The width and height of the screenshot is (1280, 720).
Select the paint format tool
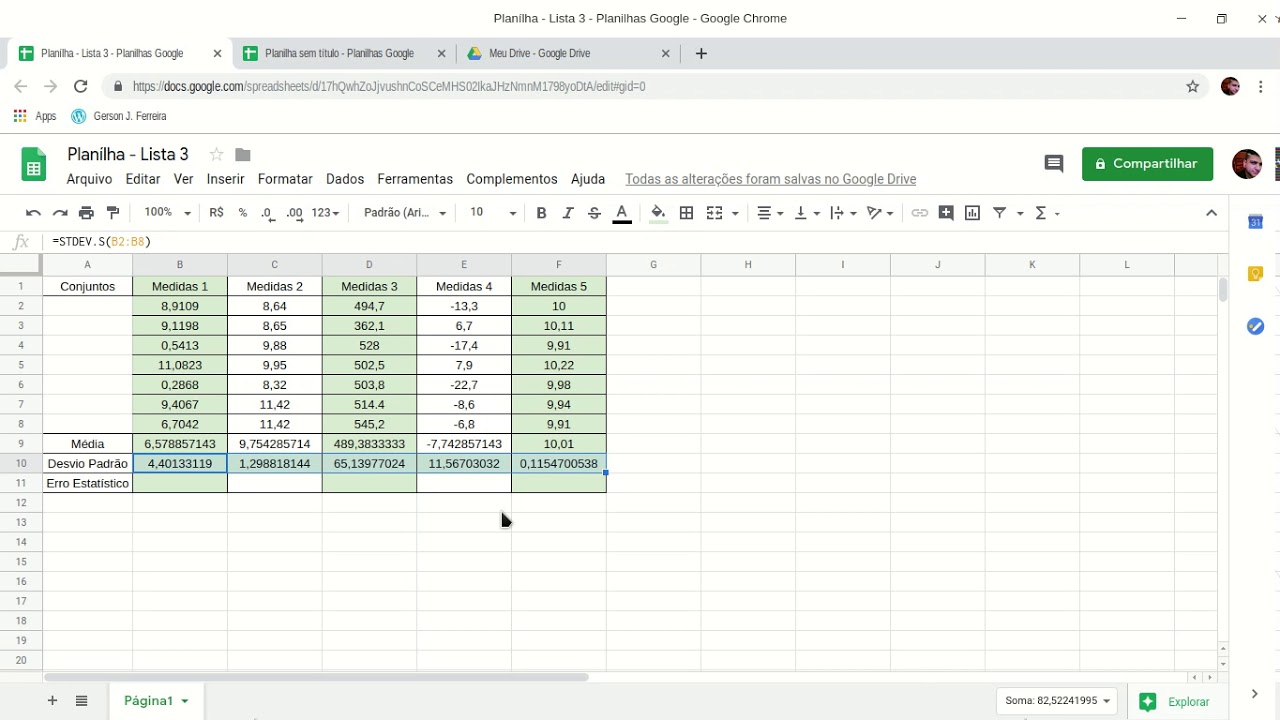[113, 213]
